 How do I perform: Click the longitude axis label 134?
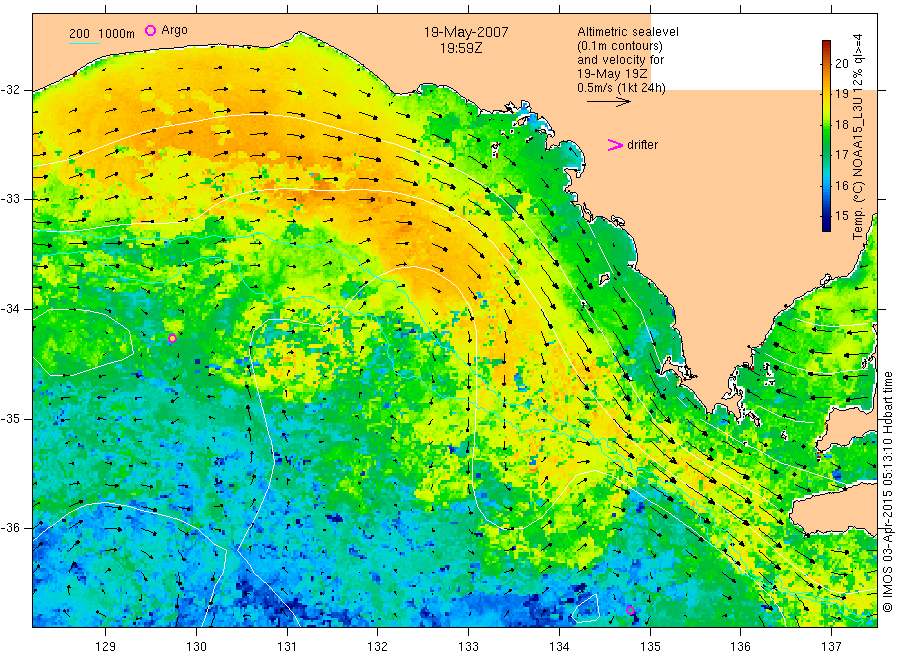(559, 647)
